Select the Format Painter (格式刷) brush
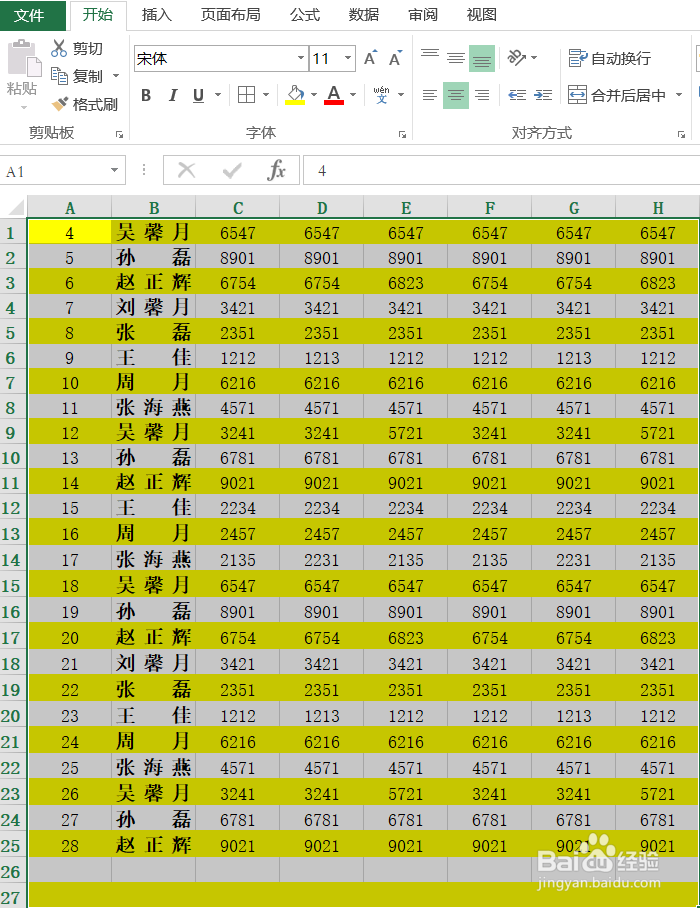700x908 pixels. pos(59,104)
